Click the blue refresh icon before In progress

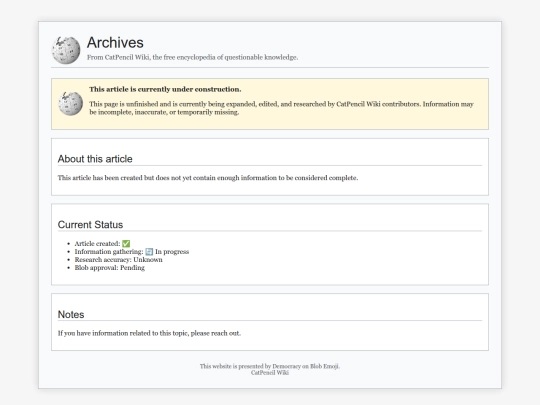click(x=149, y=252)
